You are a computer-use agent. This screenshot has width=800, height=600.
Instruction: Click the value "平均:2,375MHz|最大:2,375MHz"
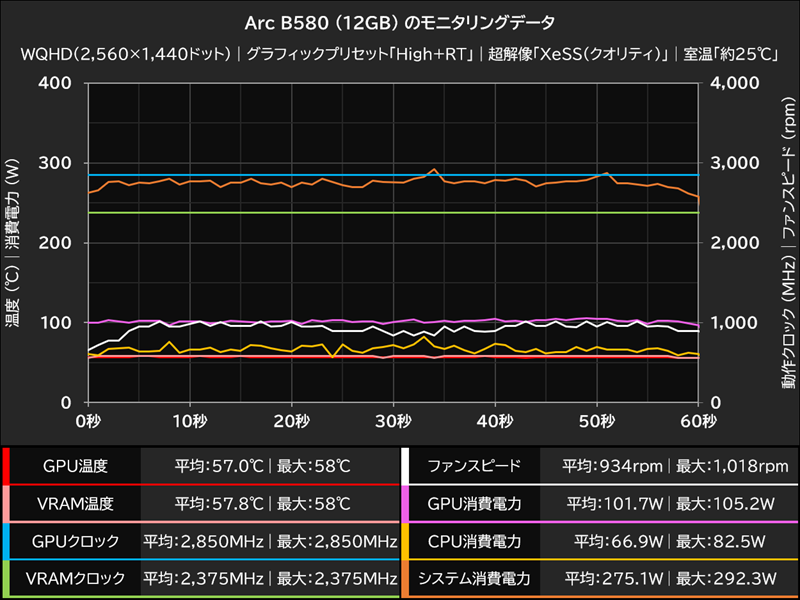click(x=270, y=578)
